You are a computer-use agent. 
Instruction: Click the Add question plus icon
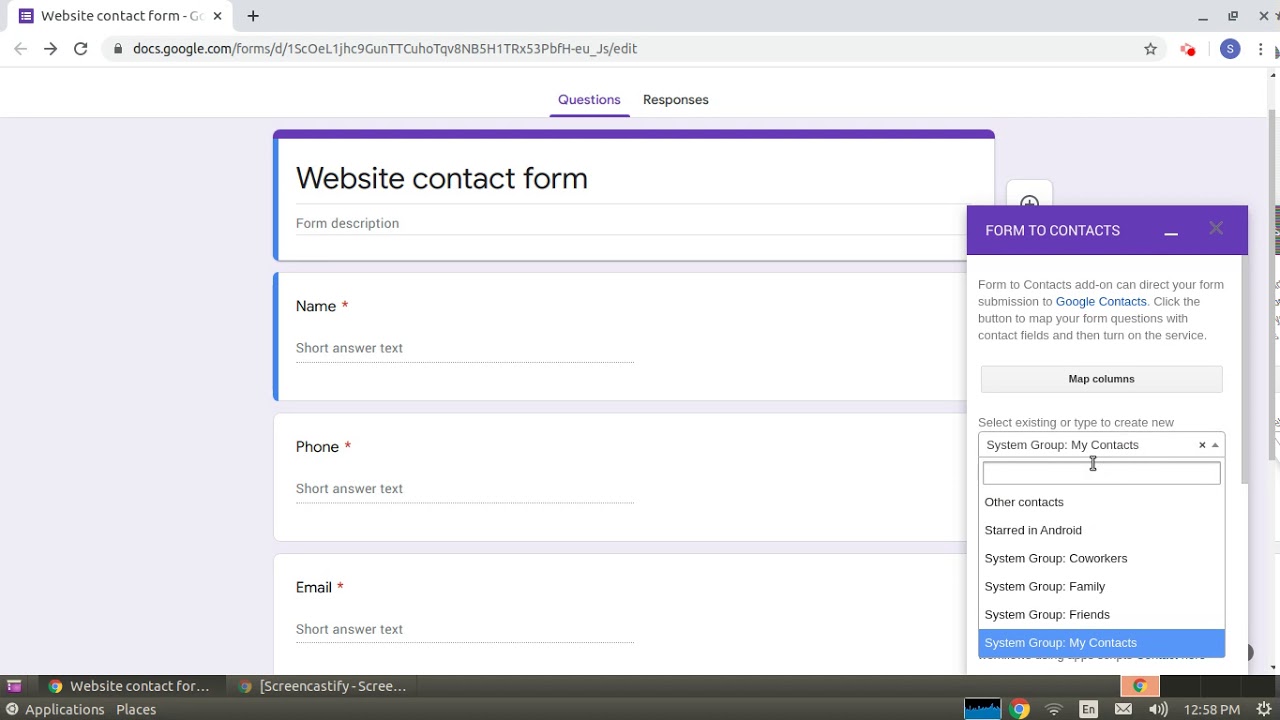tap(1029, 202)
